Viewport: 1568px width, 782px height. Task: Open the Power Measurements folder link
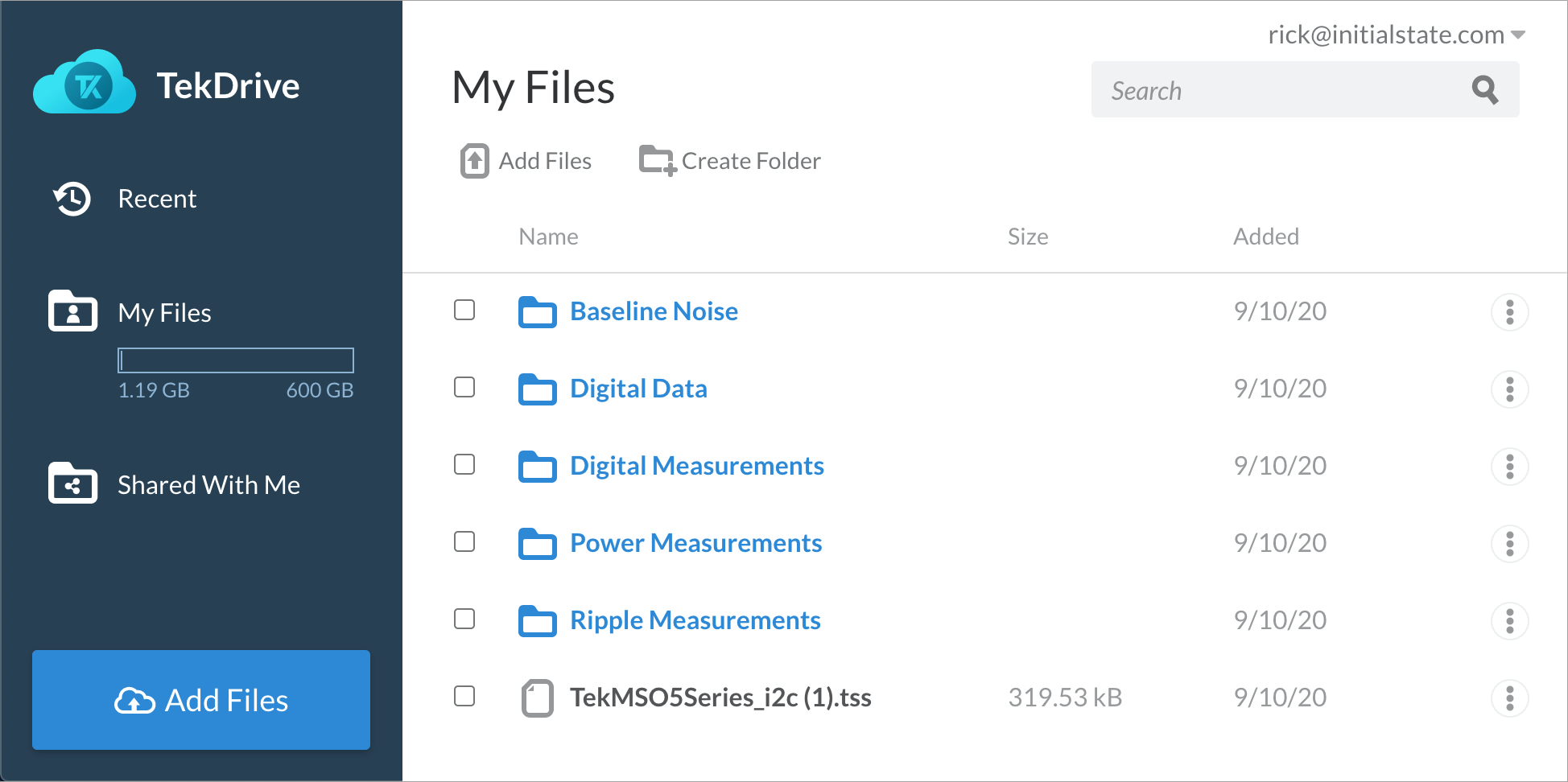coord(695,543)
